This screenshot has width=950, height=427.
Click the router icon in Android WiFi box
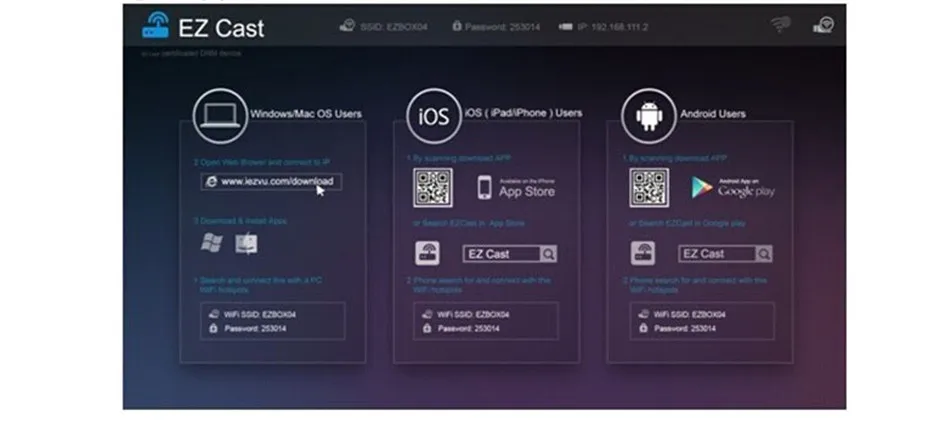[x=643, y=314]
